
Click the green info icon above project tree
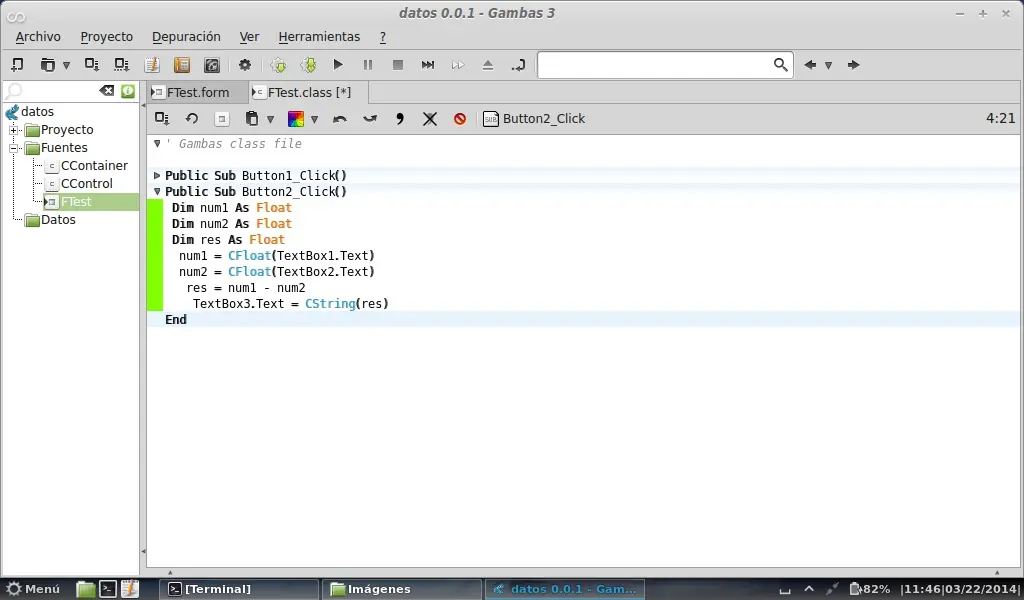coord(128,91)
